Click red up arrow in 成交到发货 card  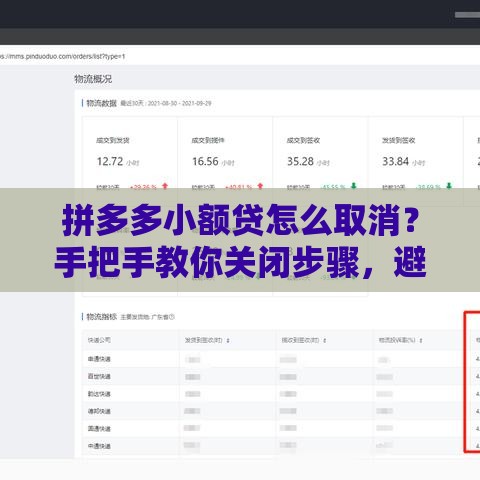point(165,186)
